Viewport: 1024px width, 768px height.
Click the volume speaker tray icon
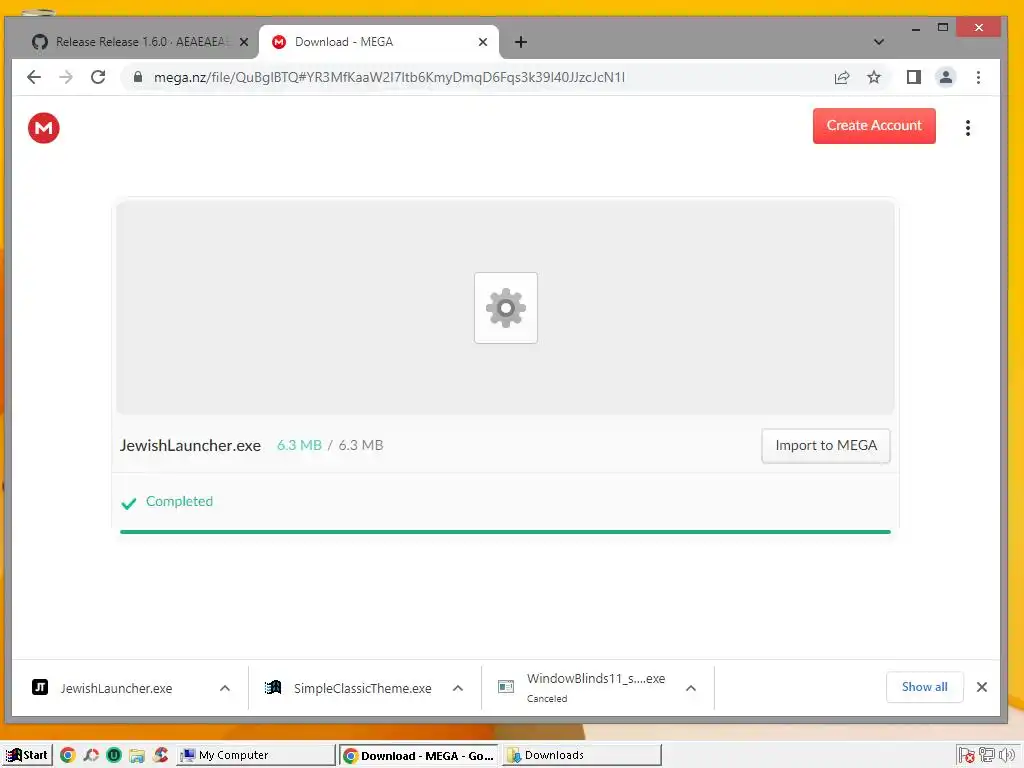(1006, 755)
